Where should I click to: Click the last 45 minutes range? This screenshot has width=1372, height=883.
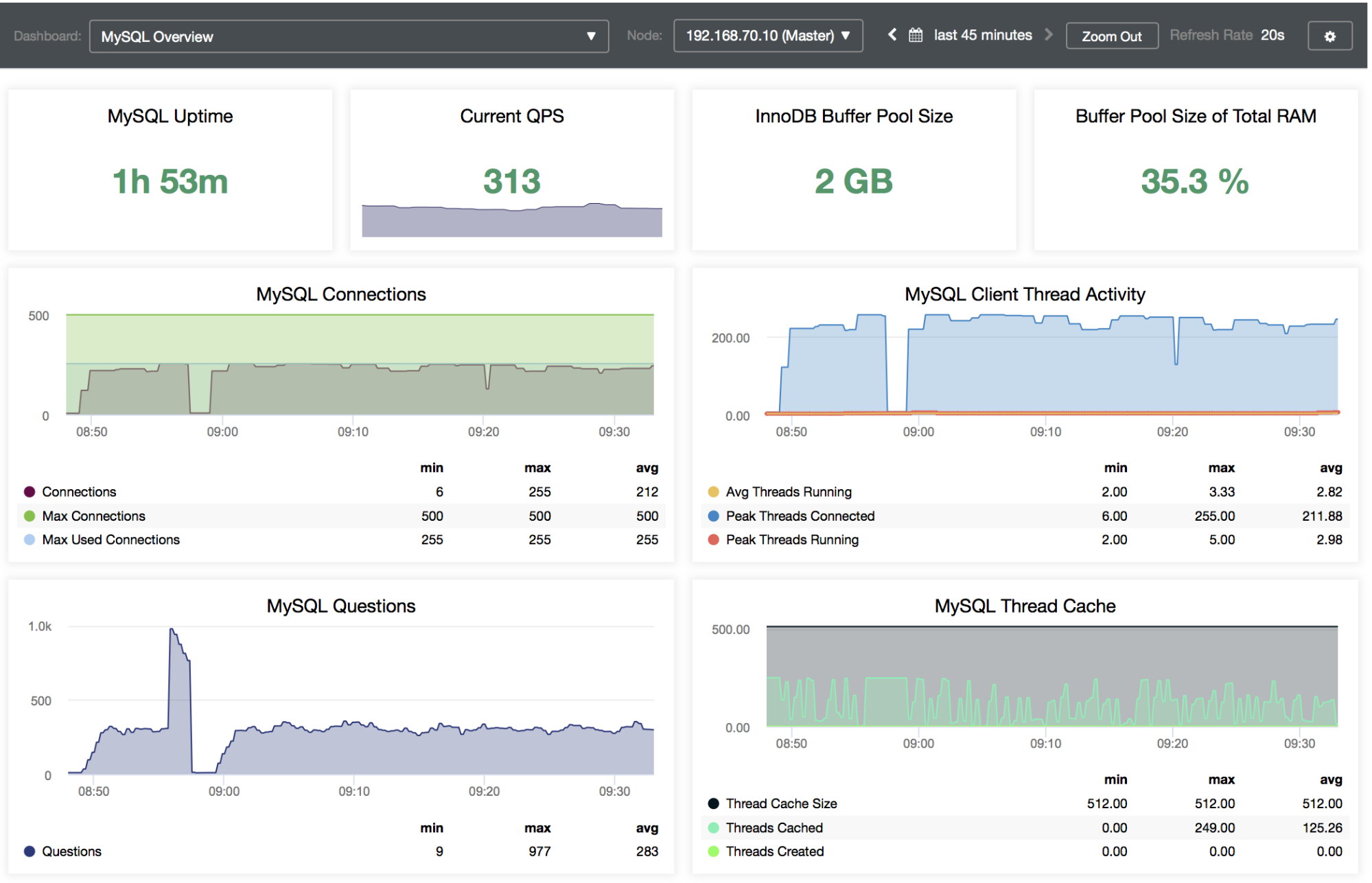(983, 35)
